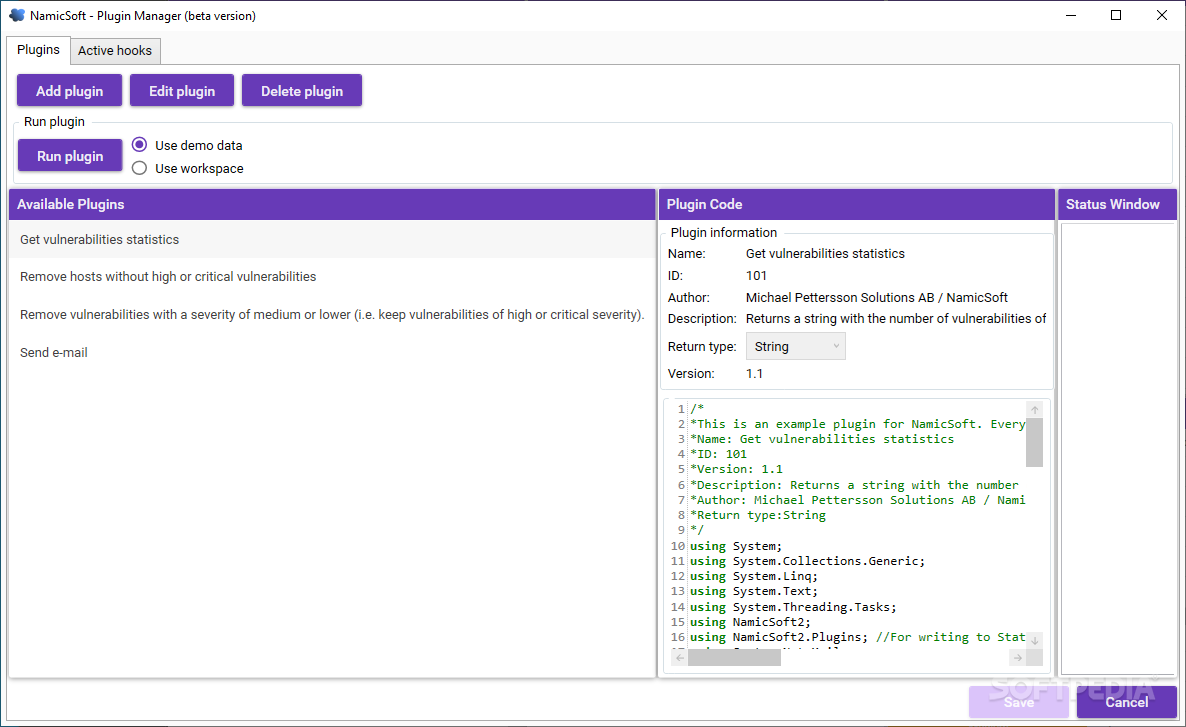1186x727 pixels.
Task: Click the code editor vertical scrollbar thumb
Action: pos(1035,443)
